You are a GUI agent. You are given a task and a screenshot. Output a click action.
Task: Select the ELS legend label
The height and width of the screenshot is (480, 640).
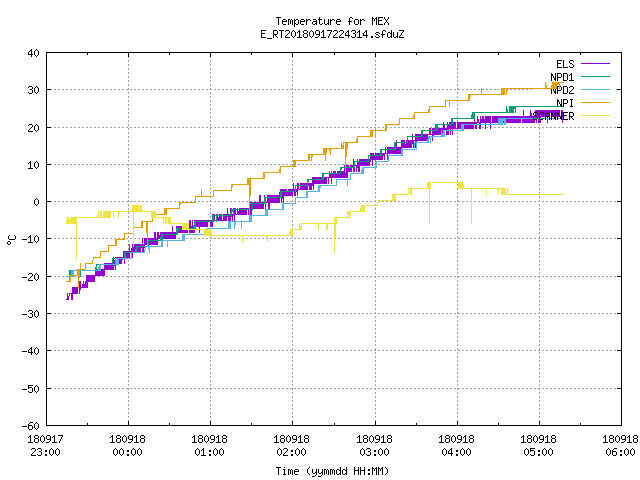pos(565,64)
